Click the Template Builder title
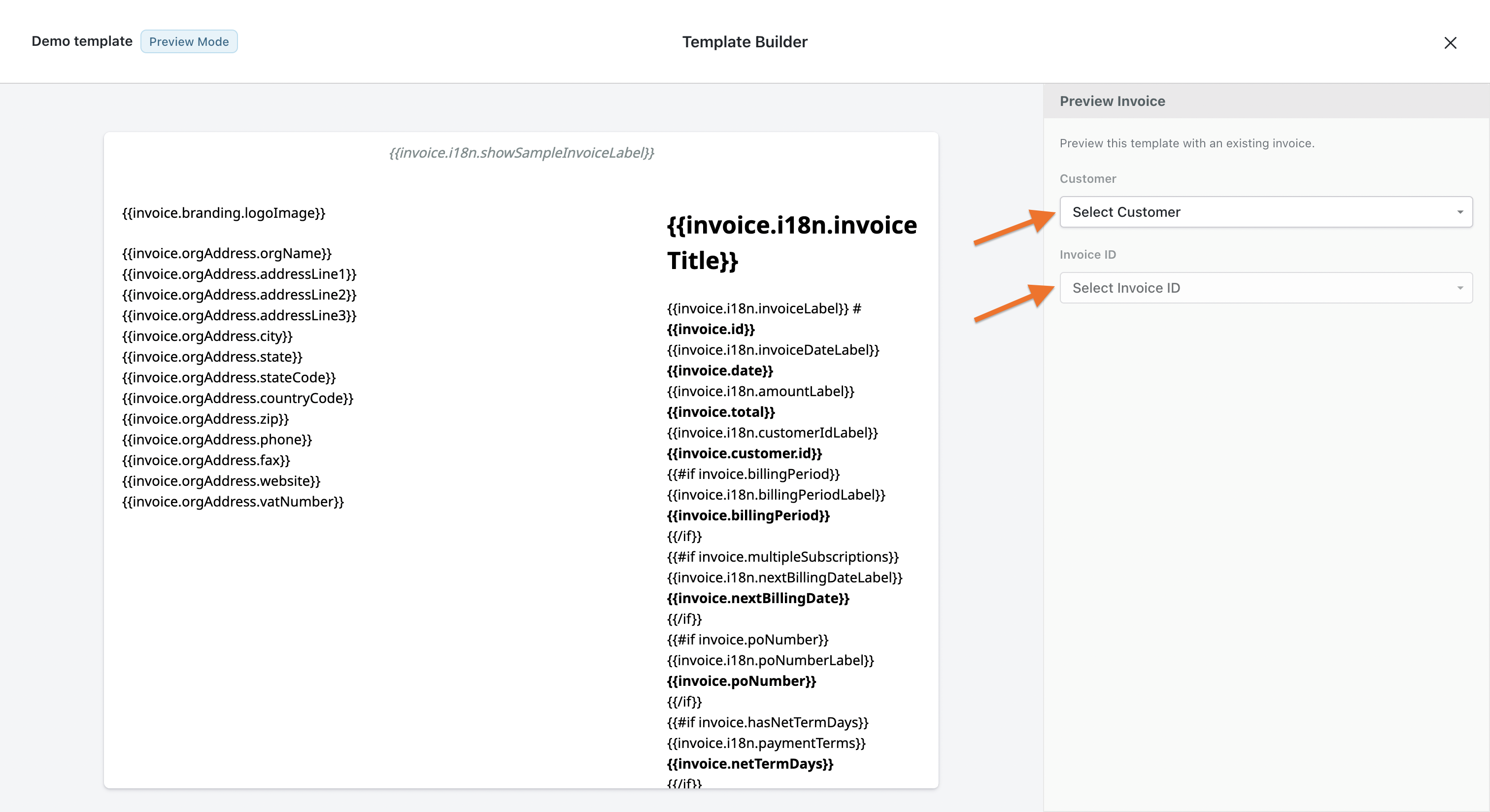 pos(745,42)
